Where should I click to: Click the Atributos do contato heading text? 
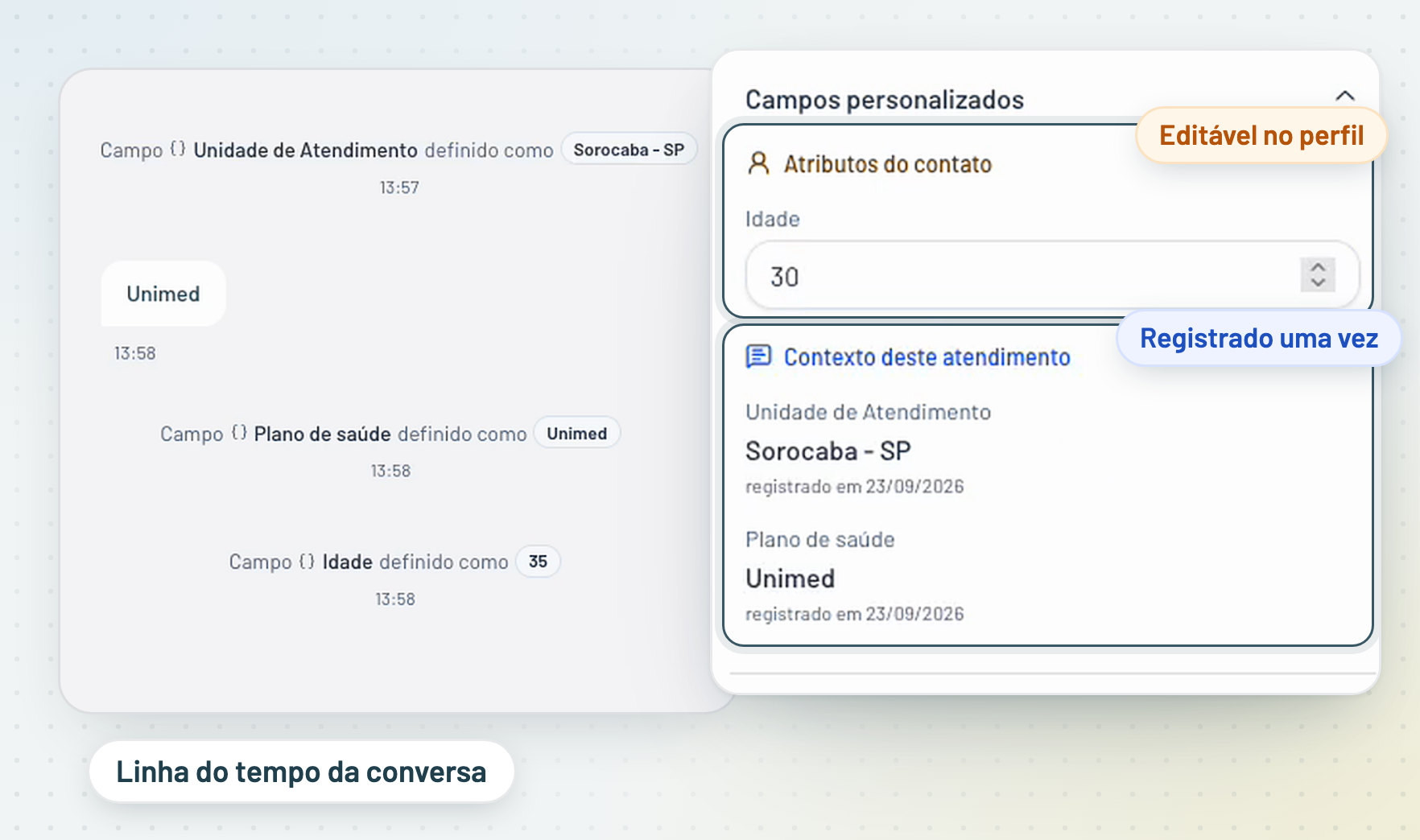point(888,164)
